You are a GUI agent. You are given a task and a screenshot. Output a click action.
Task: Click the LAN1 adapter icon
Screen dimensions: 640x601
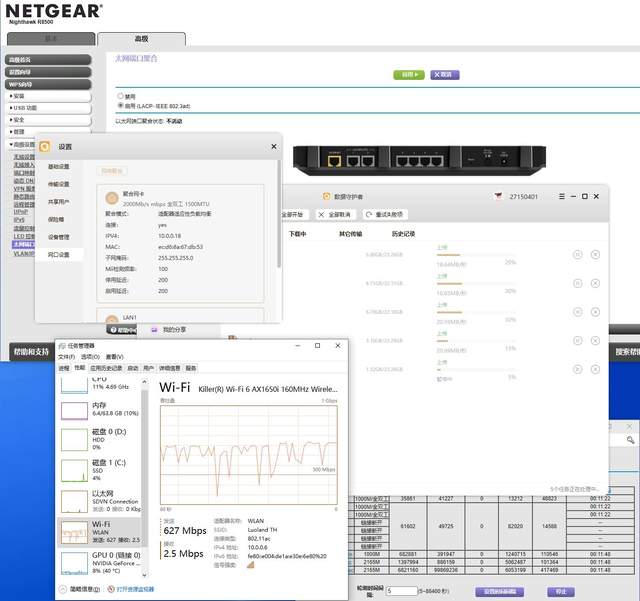tap(112, 319)
